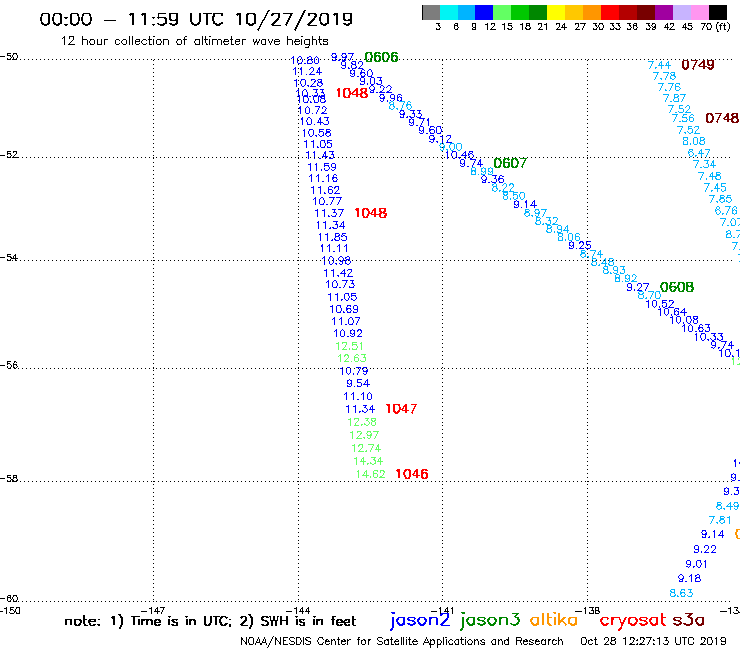Click subtitle '12 hour collection of altimeter wave heights'
This screenshot has width=740, height=650.
pyautogui.click(x=194, y=41)
